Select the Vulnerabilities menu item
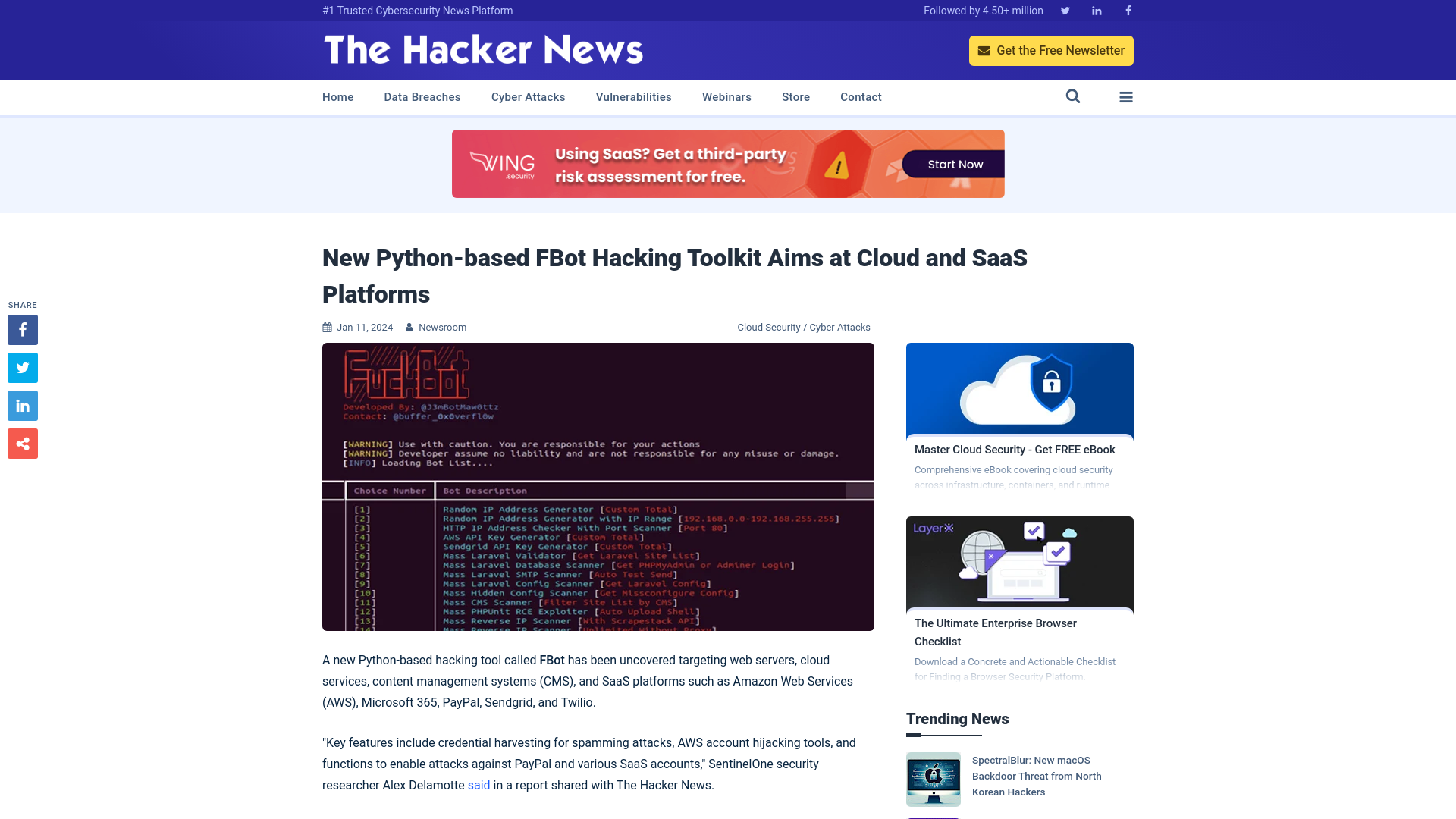This screenshot has height=819, width=1456. [x=633, y=97]
